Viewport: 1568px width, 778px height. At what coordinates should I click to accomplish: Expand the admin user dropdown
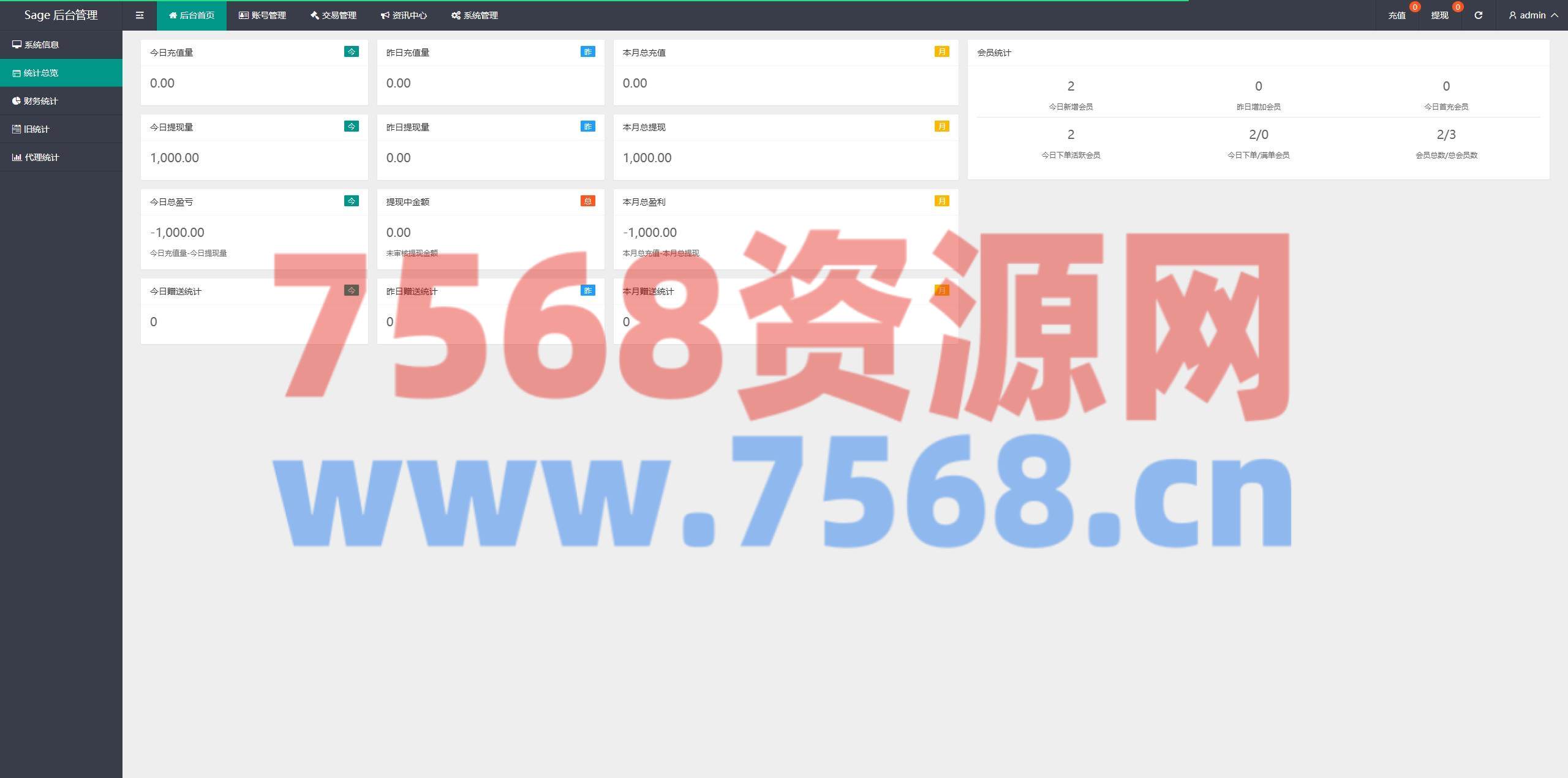tap(1533, 15)
